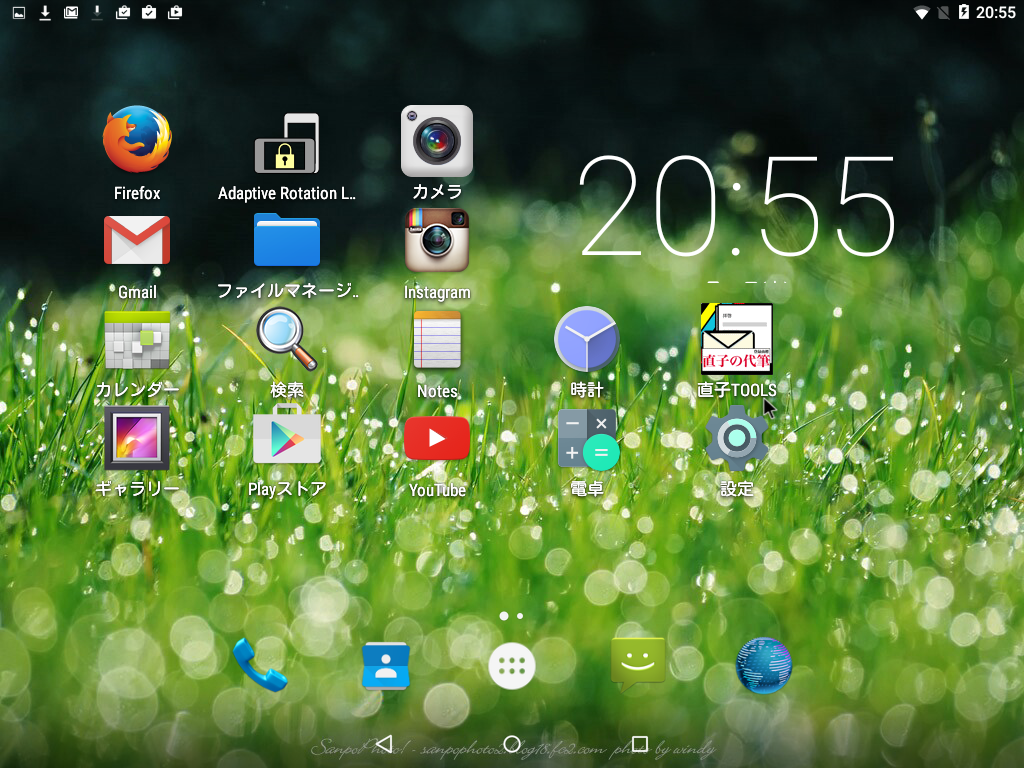The width and height of the screenshot is (1024, 768).
Task: Launch Instagram app
Action: [436, 240]
